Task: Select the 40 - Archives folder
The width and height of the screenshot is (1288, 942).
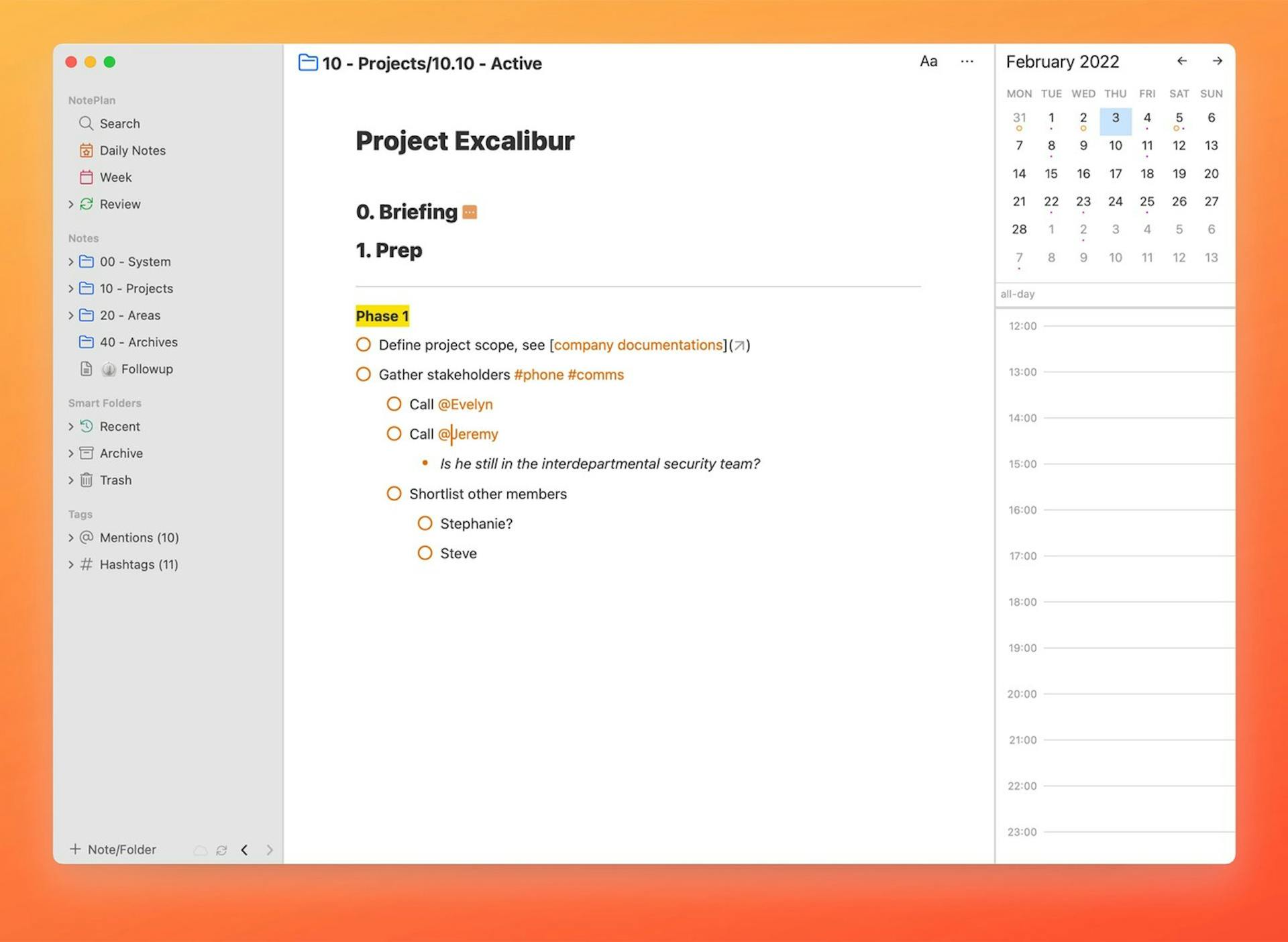Action: (x=138, y=342)
